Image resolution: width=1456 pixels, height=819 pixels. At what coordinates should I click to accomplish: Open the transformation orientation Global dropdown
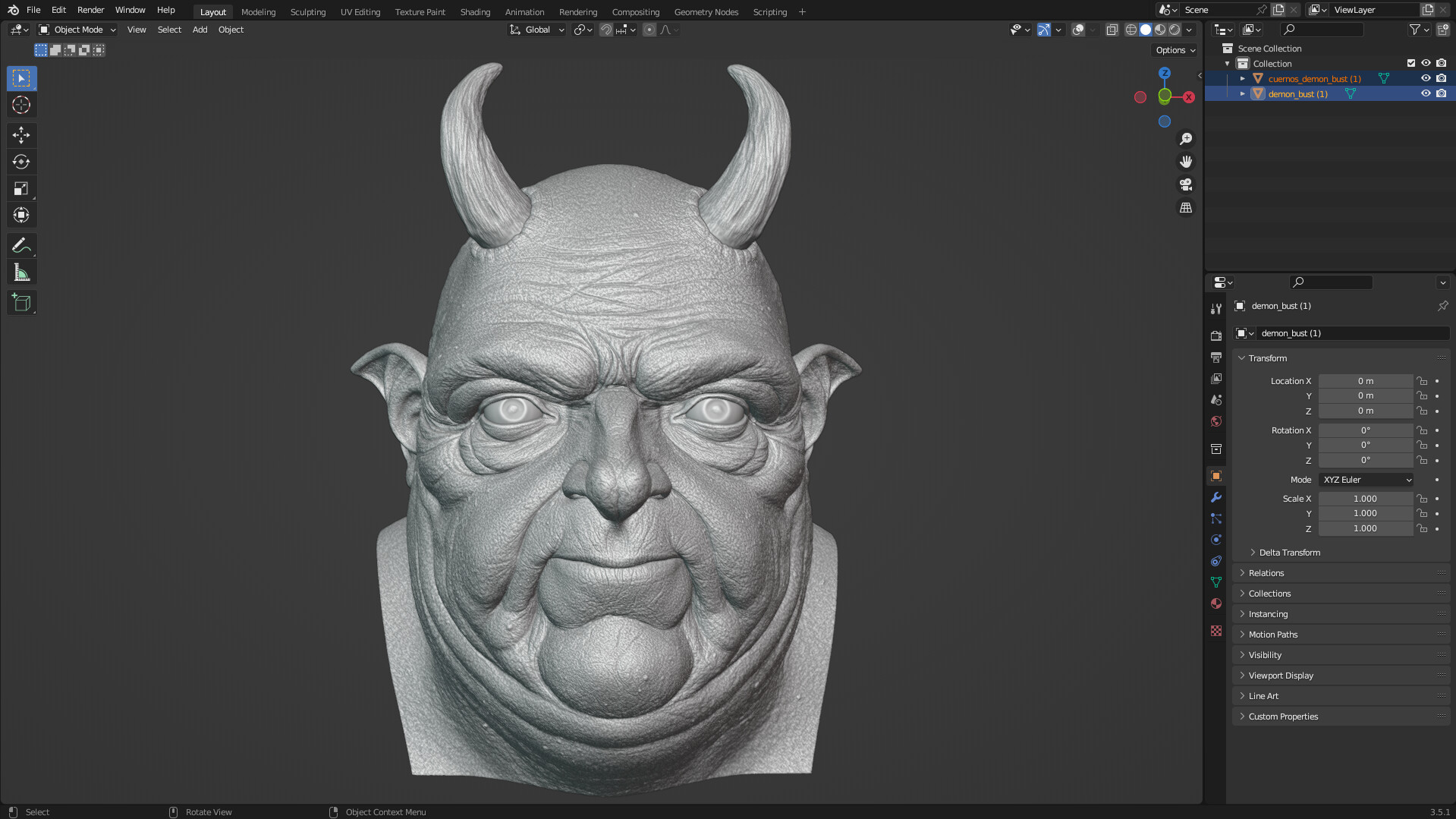[536, 30]
